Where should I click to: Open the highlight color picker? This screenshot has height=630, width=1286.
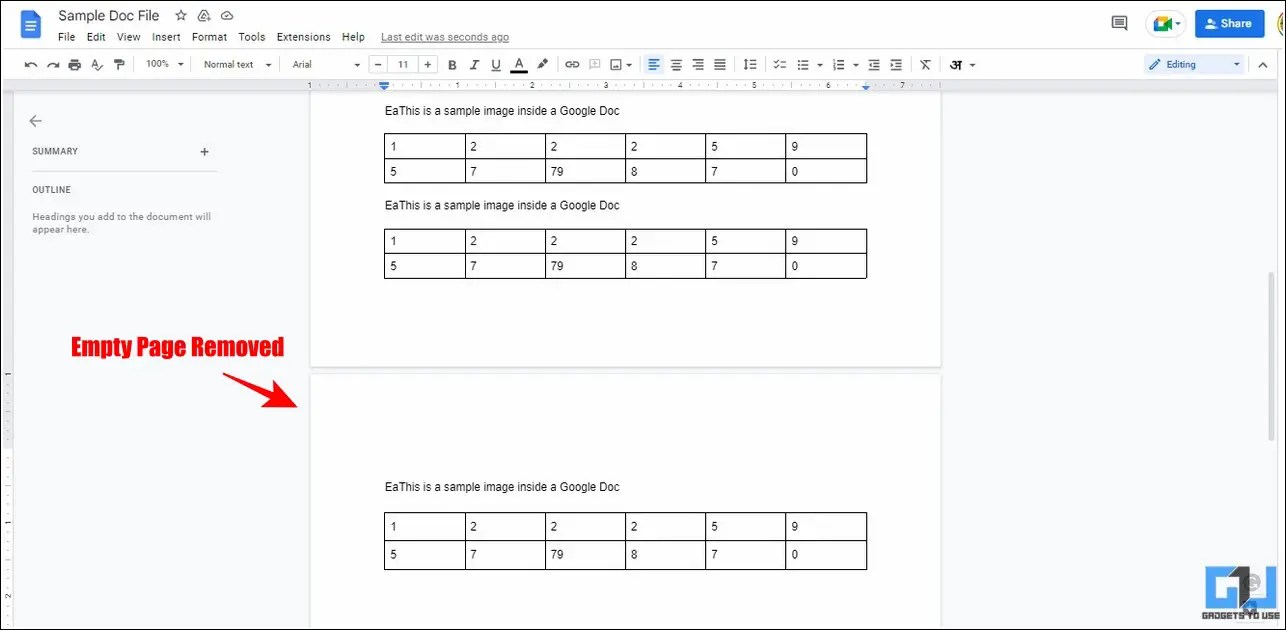pyautogui.click(x=543, y=64)
